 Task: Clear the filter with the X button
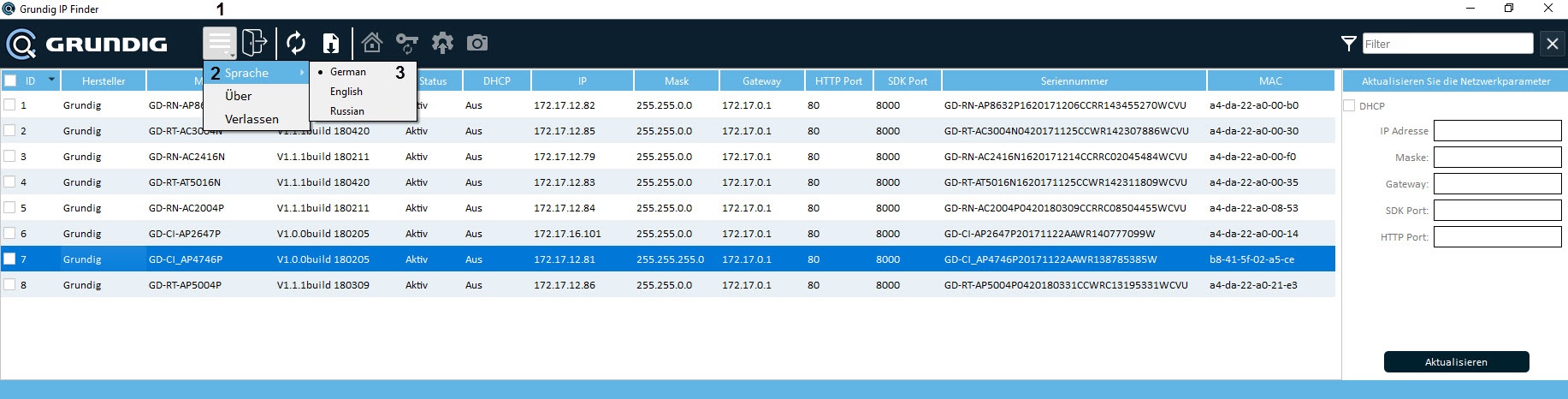[1552, 44]
